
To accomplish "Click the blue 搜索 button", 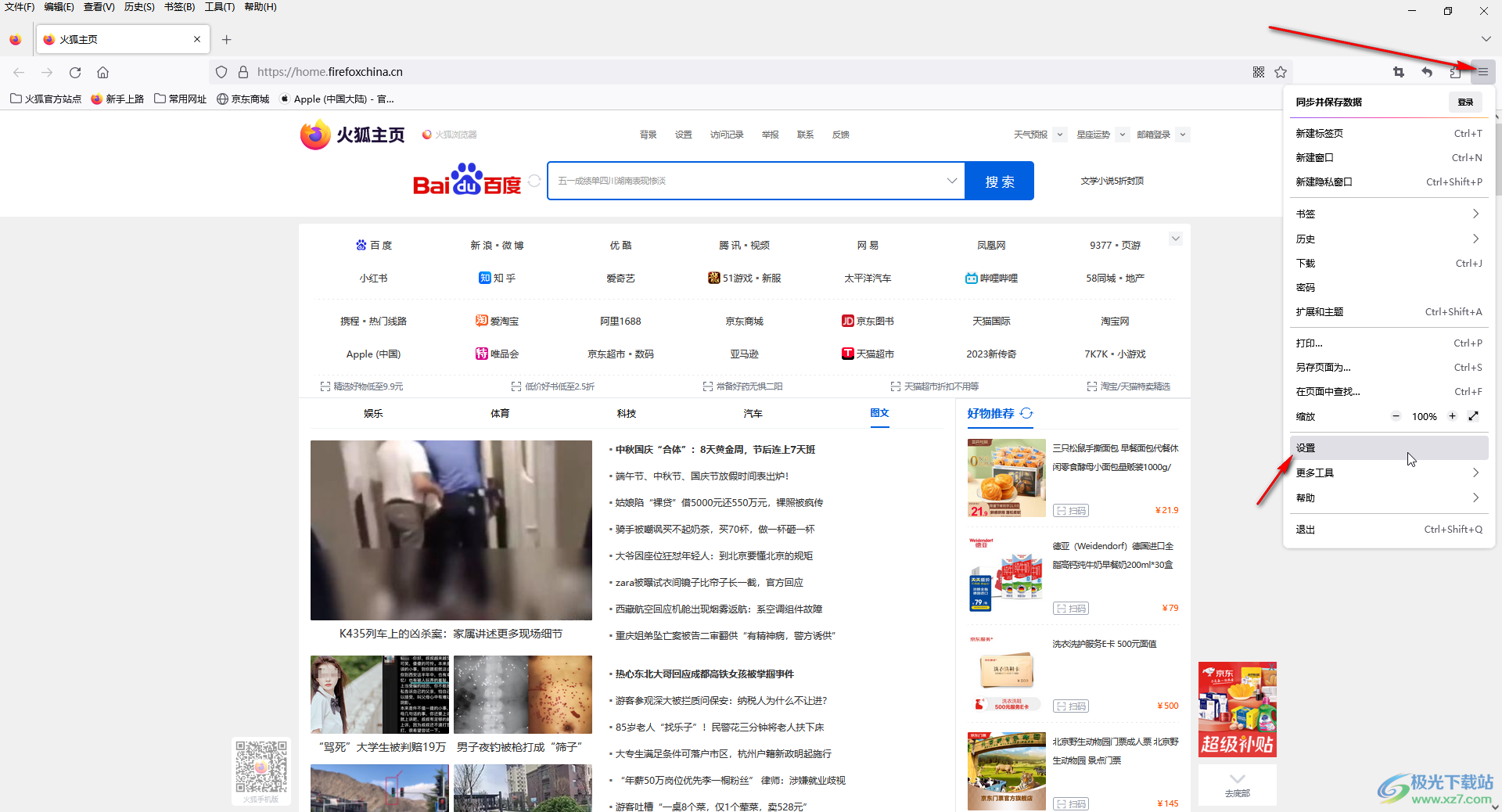I will pyautogui.click(x=999, y=181).
